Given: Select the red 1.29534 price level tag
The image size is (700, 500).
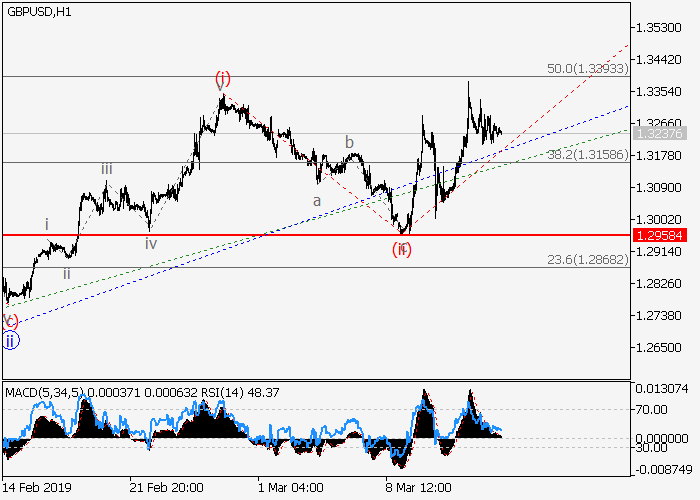Looking at the screenshot, I should pos(659,235).
